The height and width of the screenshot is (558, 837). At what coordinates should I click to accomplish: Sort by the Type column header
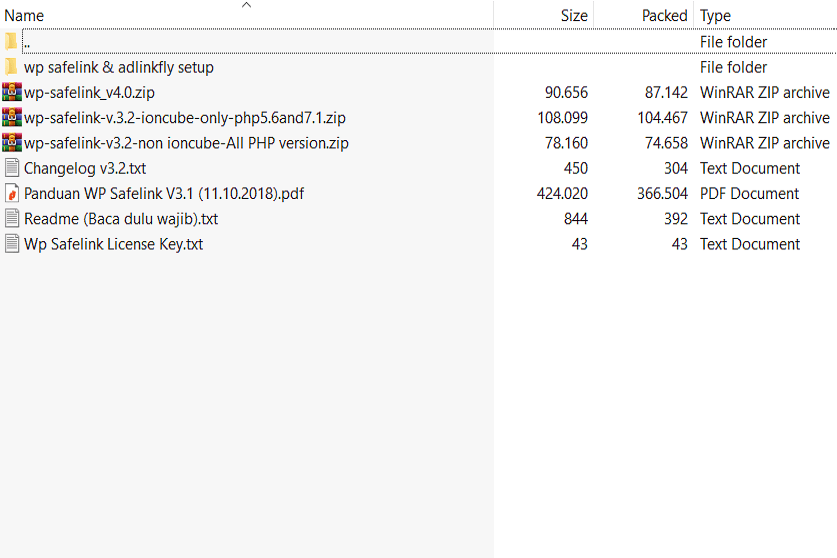[715, 16]
